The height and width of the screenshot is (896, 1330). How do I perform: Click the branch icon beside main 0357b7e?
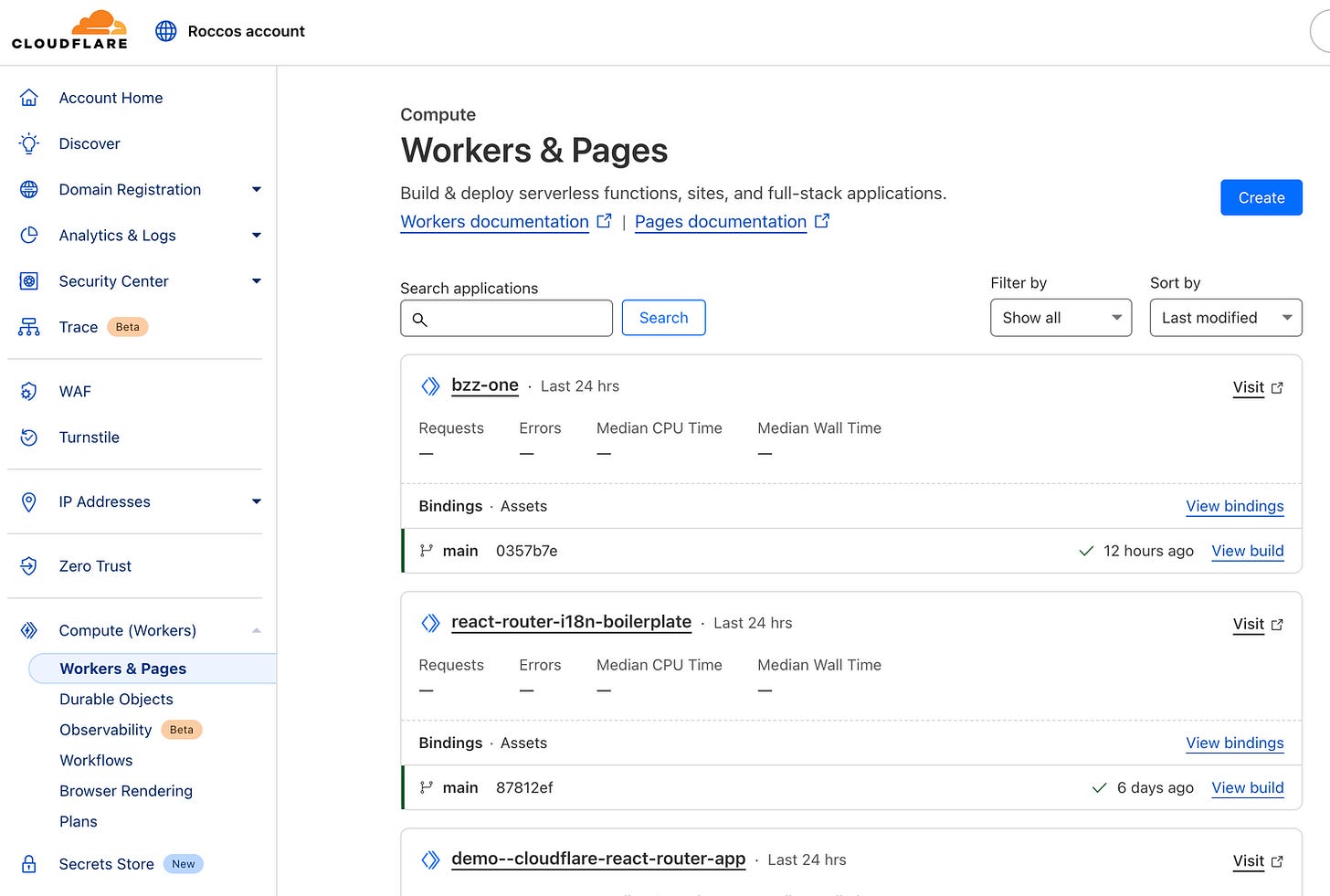pyautogui.click(x=426, y=551)
